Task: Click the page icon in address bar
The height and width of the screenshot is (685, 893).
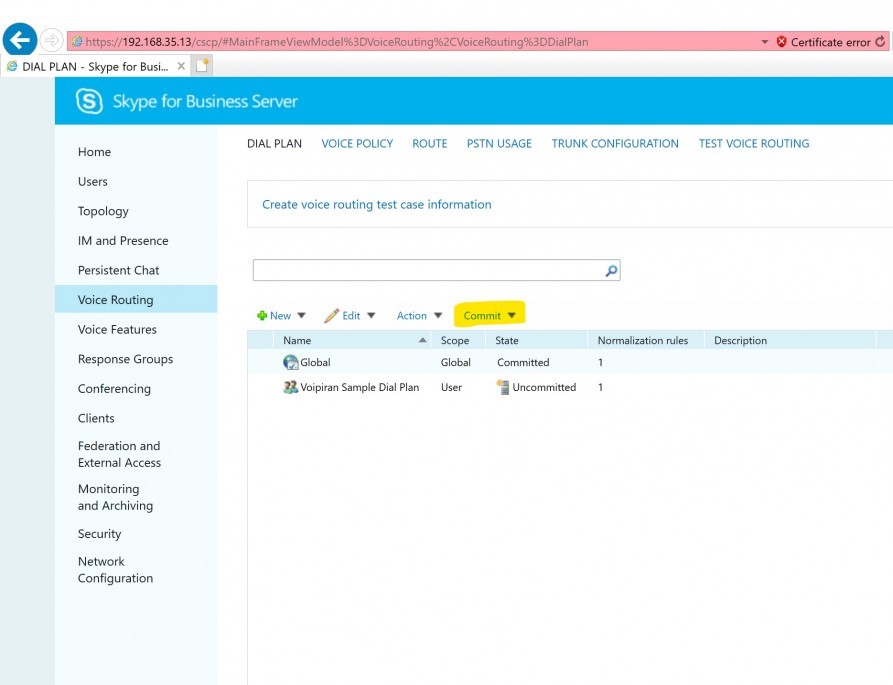Action: 77,42
